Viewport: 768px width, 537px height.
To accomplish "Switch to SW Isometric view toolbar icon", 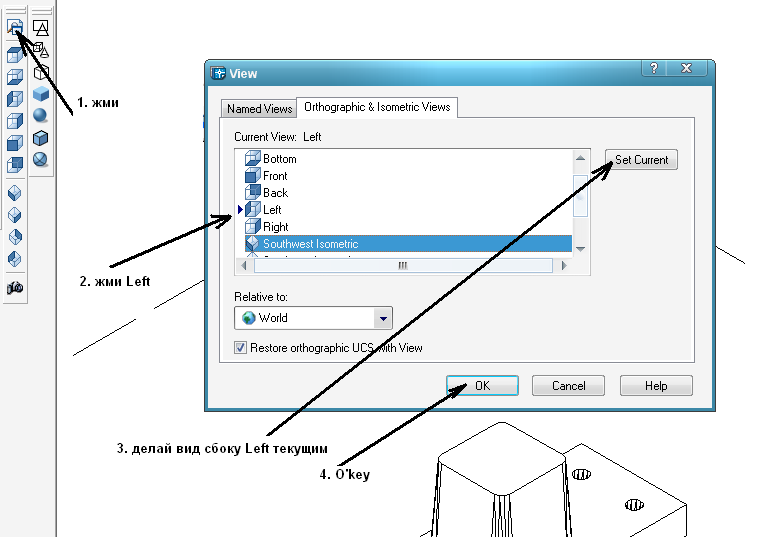I will click(x=15, y=193).
